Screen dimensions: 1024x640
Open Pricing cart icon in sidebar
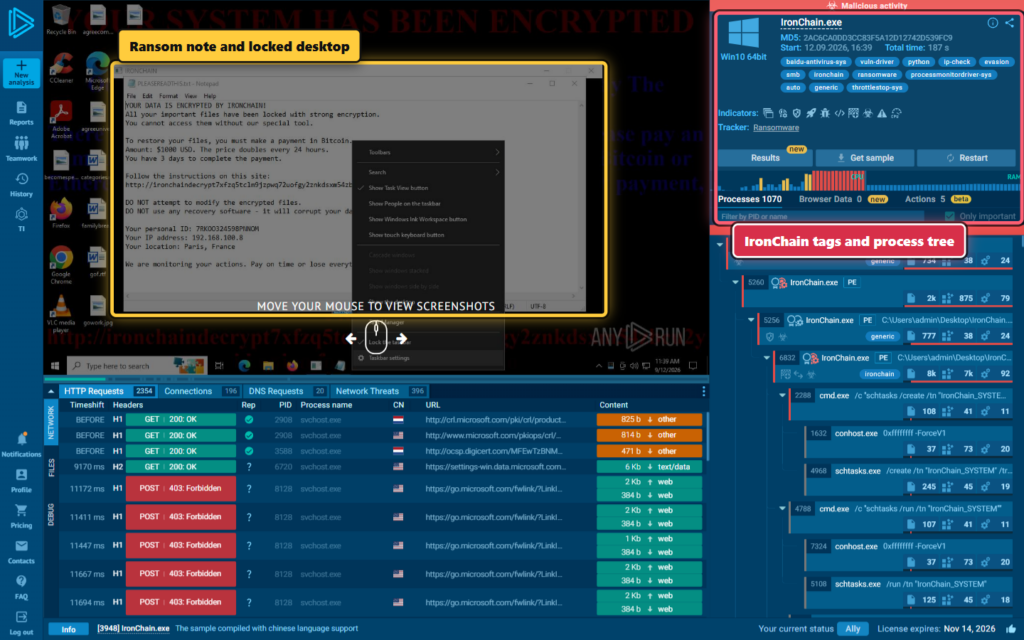click(x=21, y=516)
